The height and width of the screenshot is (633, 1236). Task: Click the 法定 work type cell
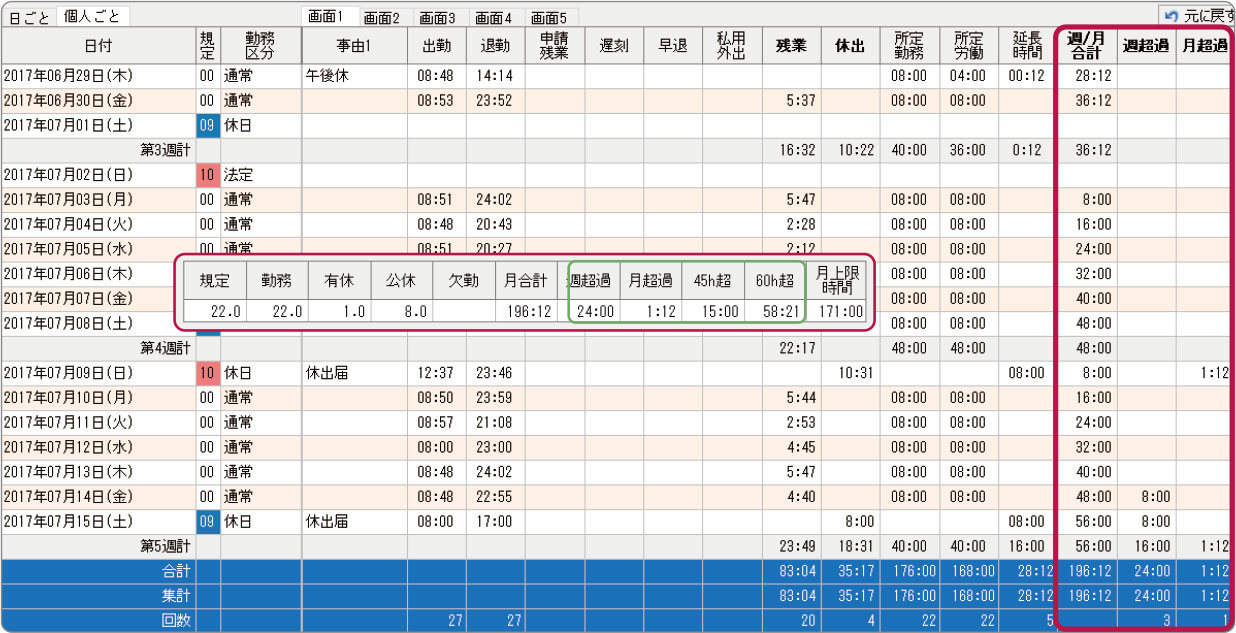(x=260, y=175)
